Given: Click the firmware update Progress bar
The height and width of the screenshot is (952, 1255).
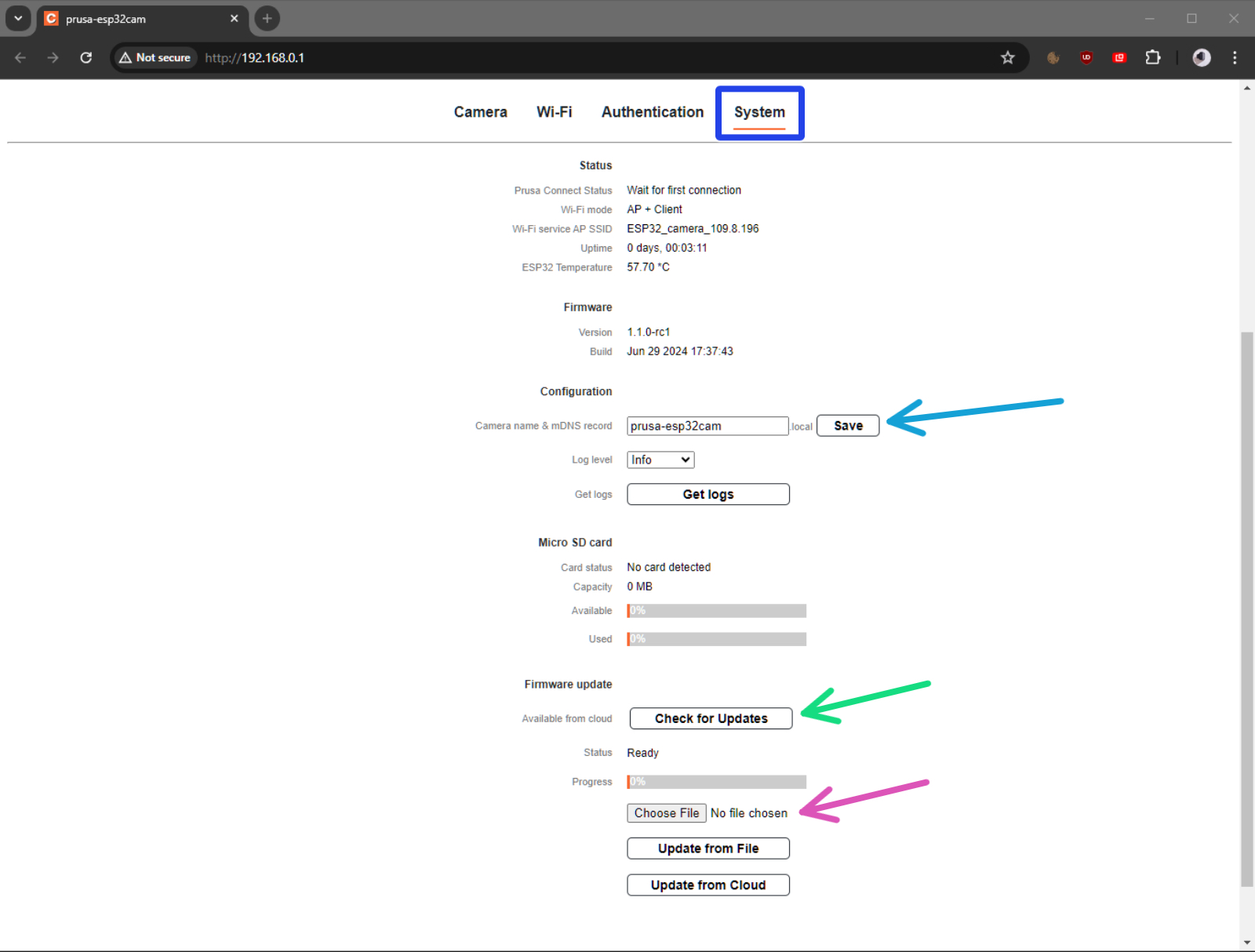Looking at the screenshot, I should coord(717,782).
